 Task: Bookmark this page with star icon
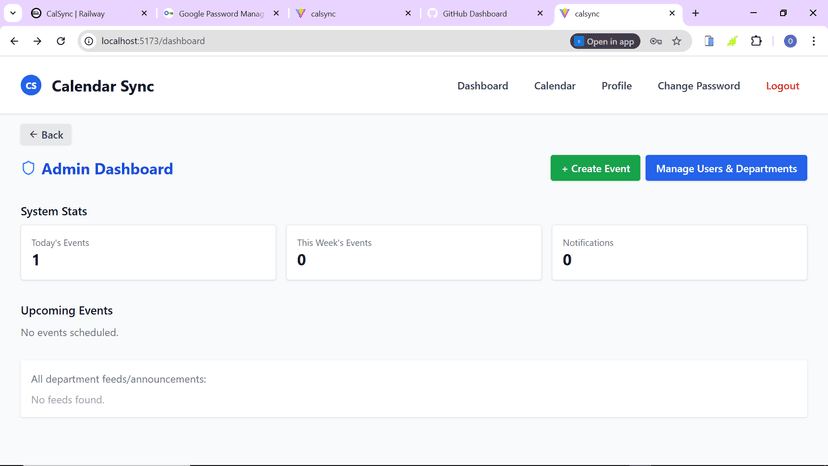(x=676, y=41)
